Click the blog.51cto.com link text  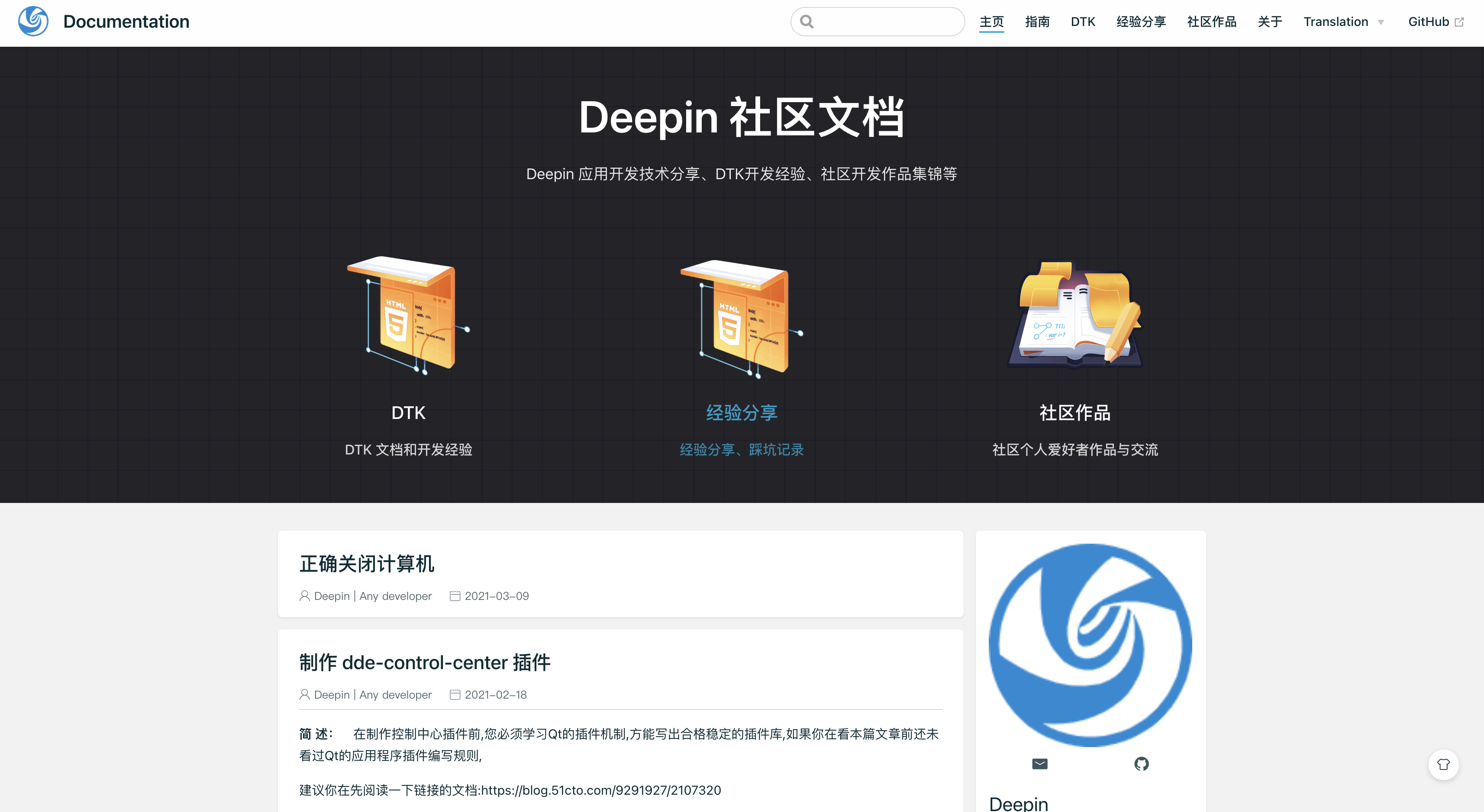(601, 790)
